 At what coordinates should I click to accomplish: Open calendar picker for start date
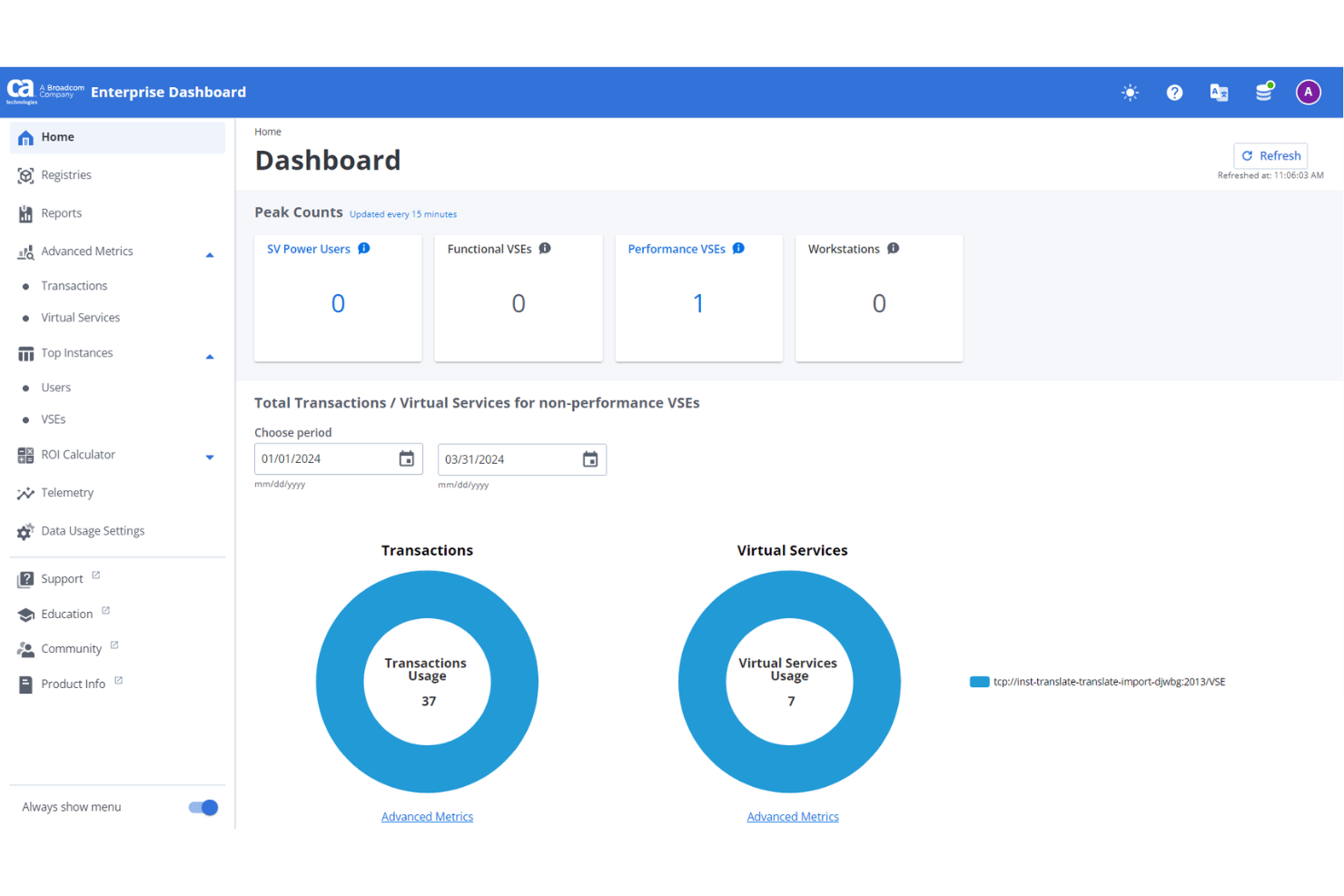pyautogui.click(x=407, y=458)
